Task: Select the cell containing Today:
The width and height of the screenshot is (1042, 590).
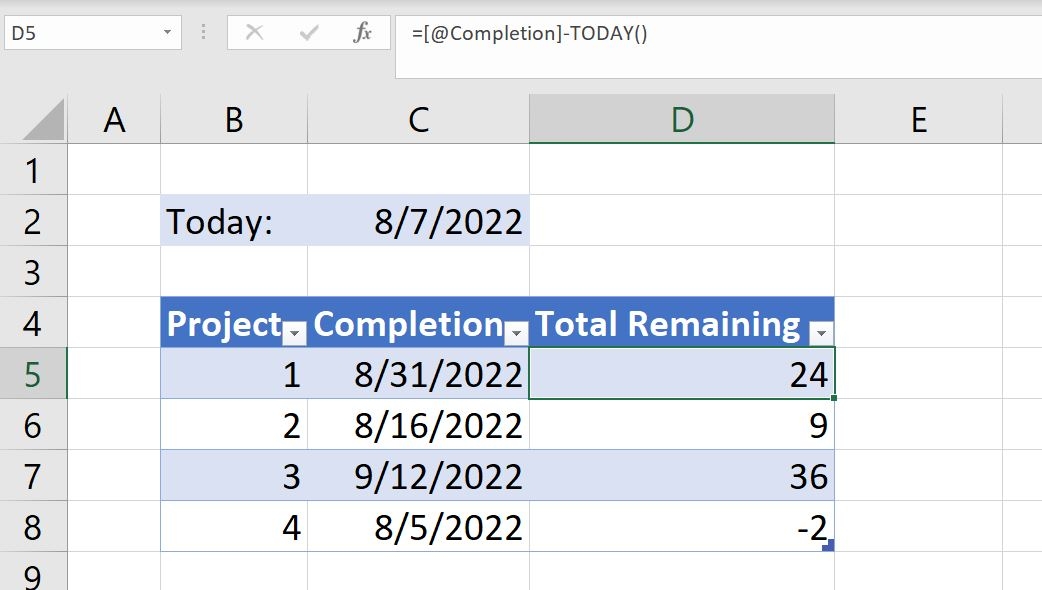Action: [233, 221]
